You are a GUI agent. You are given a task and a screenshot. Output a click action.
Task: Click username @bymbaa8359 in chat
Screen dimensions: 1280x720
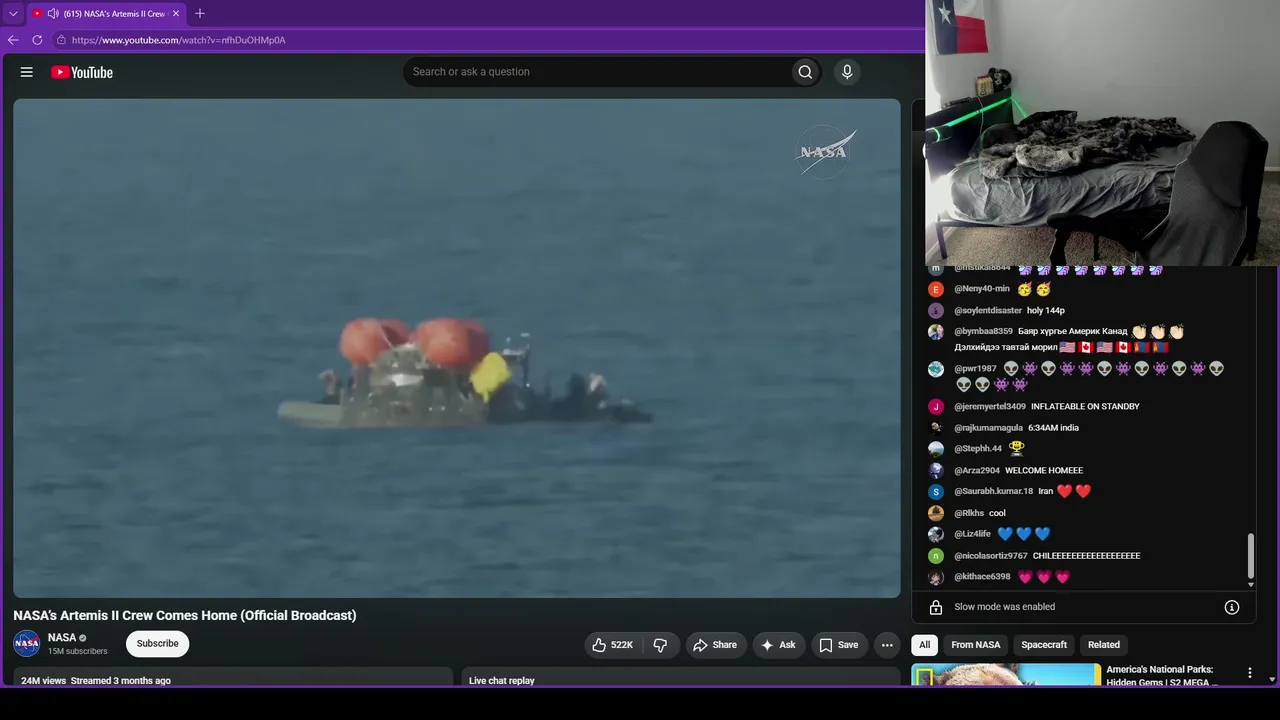[x=983, y=332]
